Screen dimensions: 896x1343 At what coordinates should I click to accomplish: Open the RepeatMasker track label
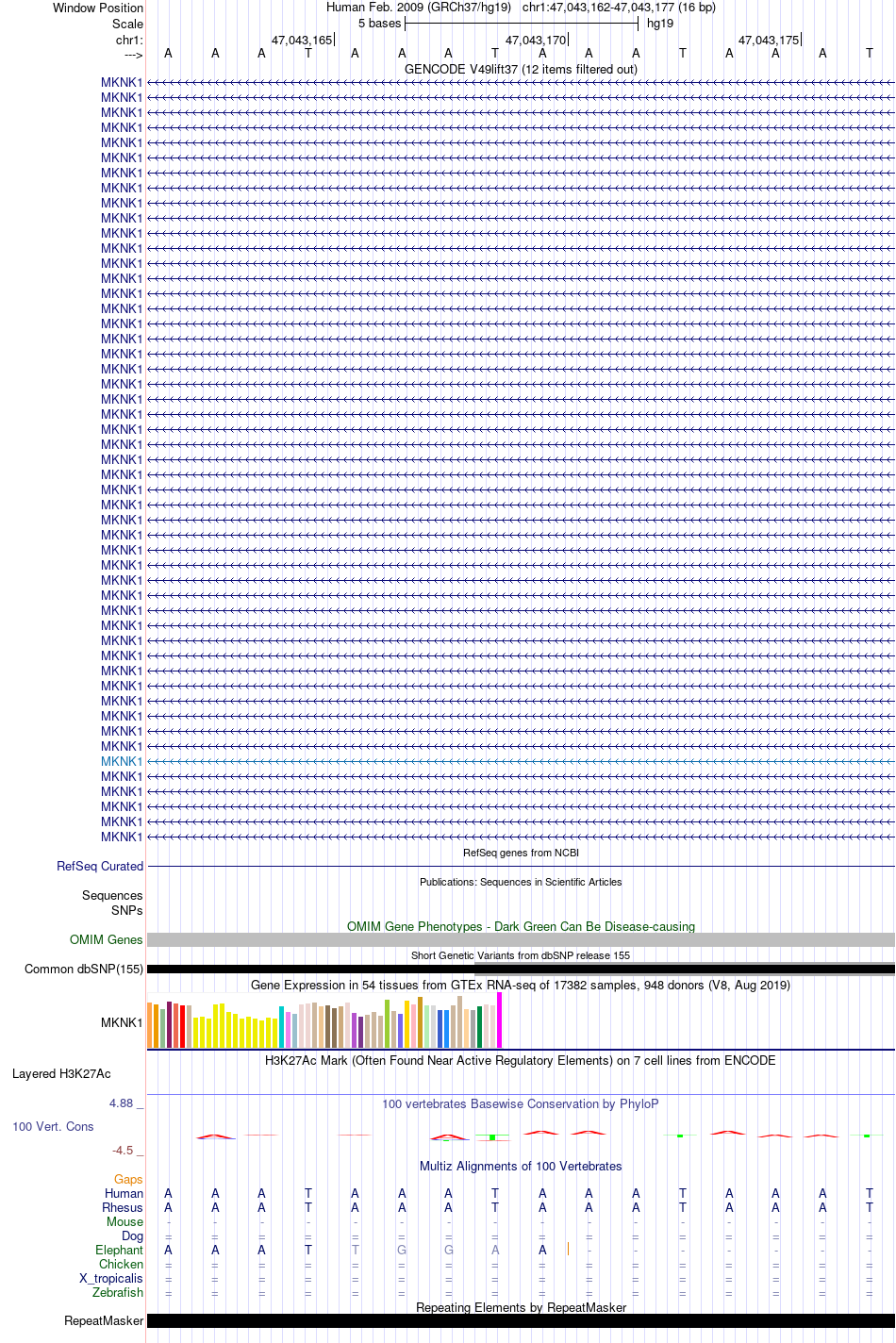(104, 1320)
